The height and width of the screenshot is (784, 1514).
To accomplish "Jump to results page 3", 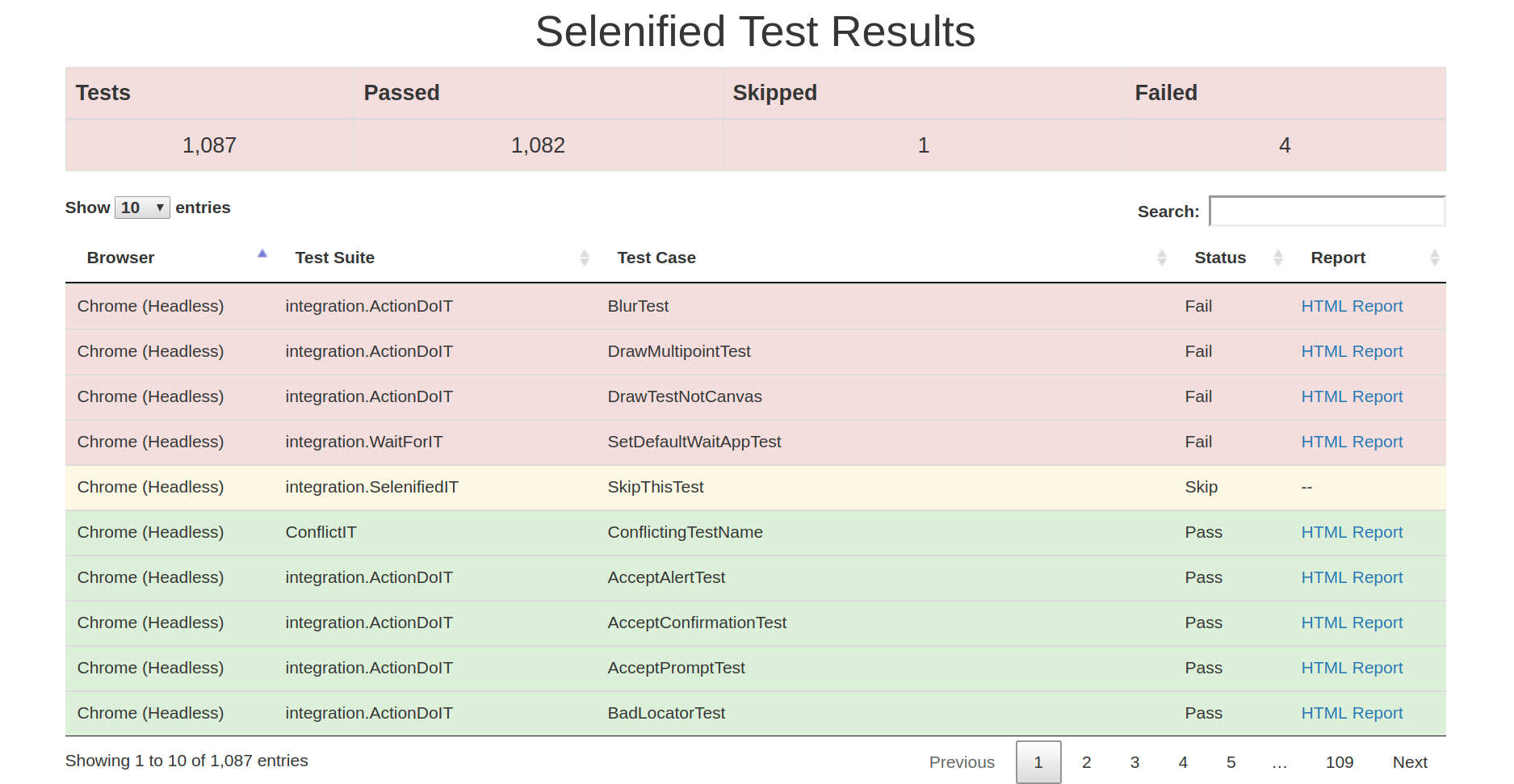I will coord(1134,762).
